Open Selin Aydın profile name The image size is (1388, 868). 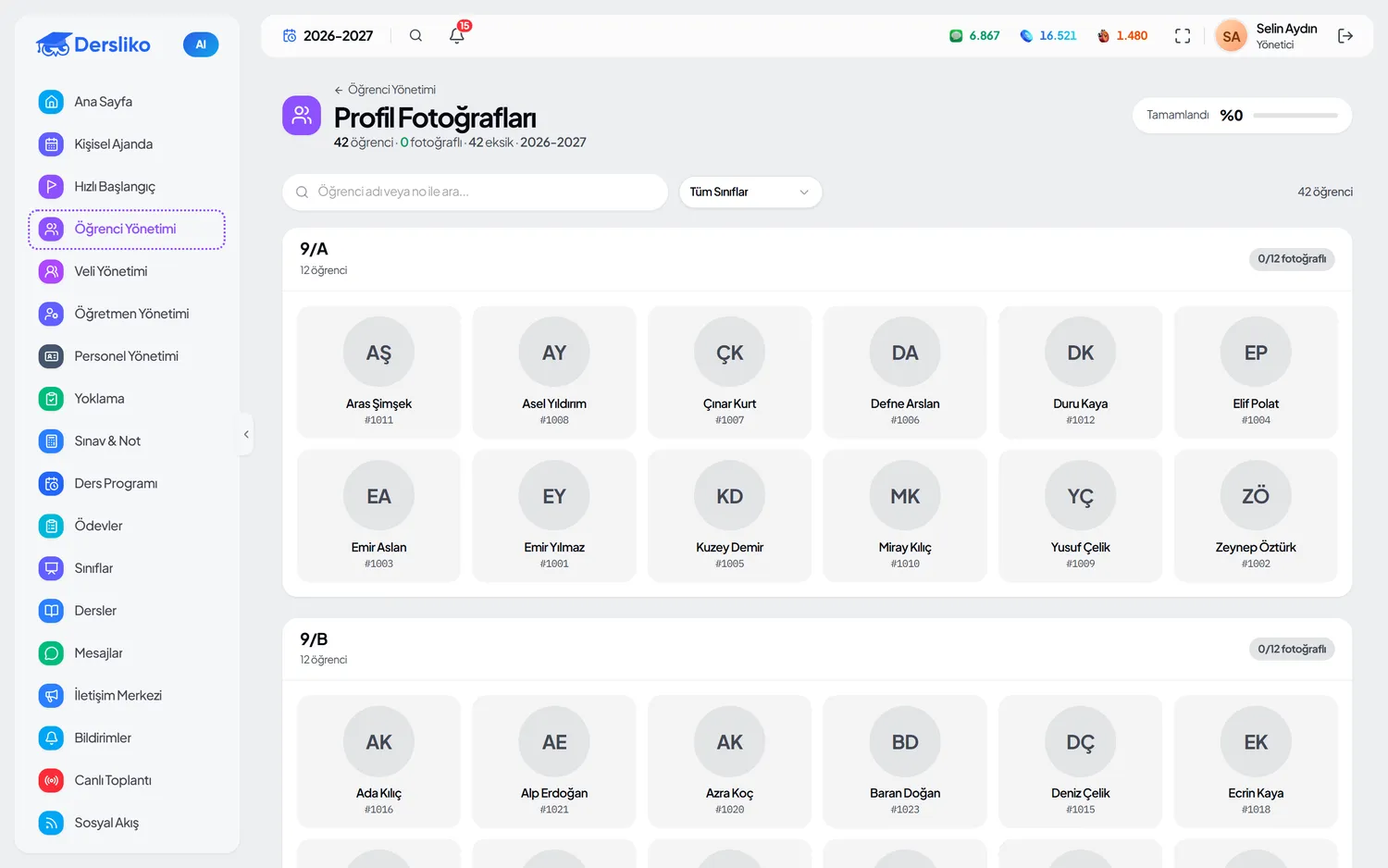point(1286,29)
